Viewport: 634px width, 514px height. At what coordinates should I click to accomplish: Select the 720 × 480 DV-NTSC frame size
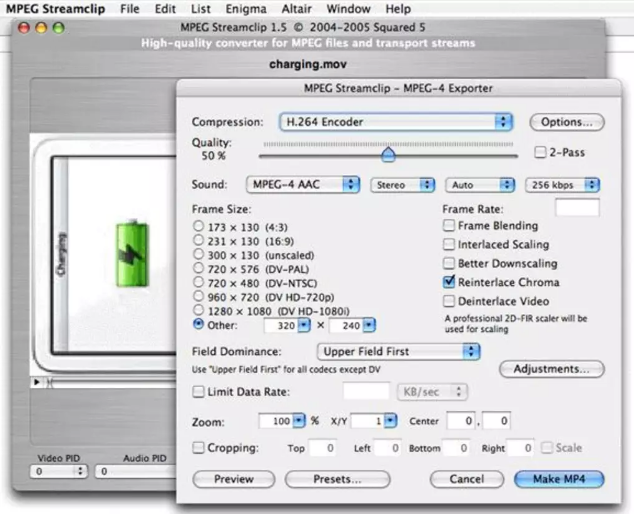tap(199, 283)
